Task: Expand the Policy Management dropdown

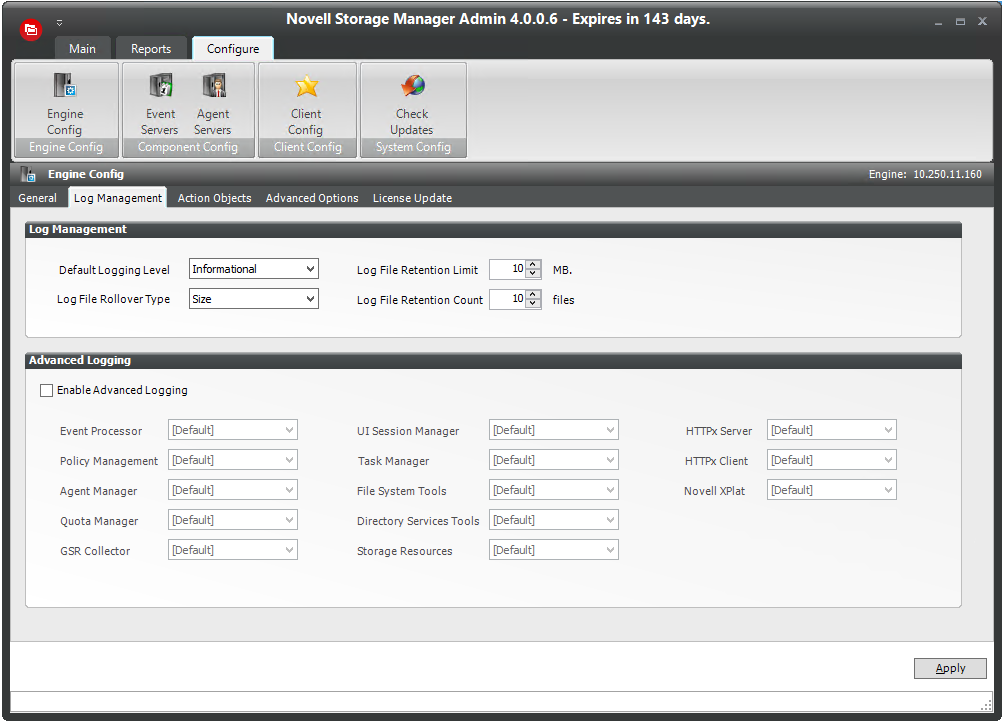Action: [232, 460]
